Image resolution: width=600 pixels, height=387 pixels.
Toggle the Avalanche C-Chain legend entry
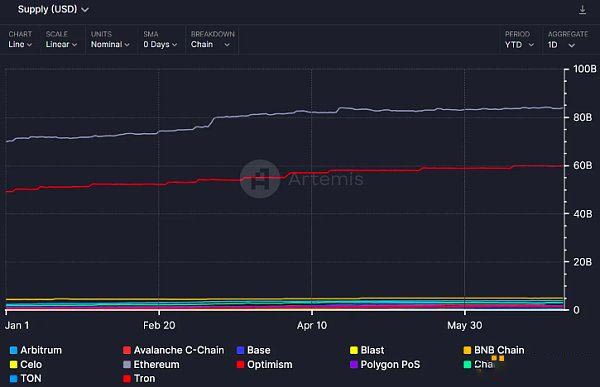click(x=174, y=350)
